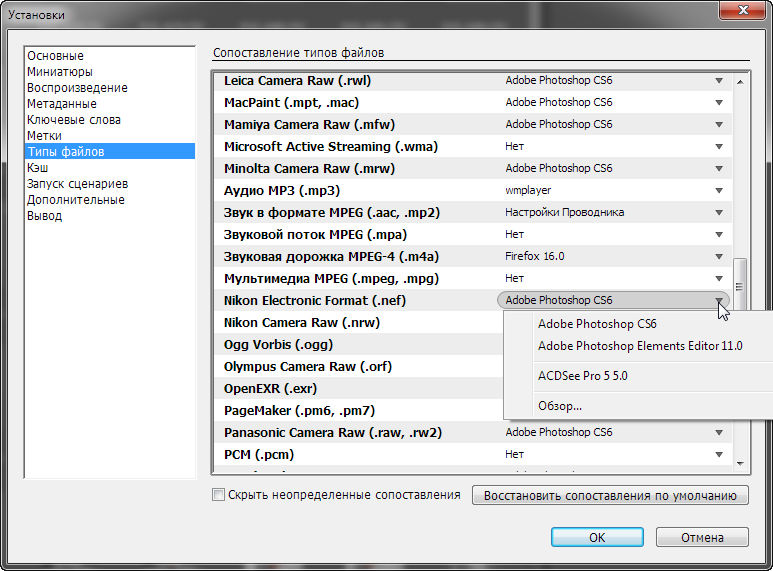The width and height of the screenshot is (773, 571).
Task: Click the Olympus Camera Raw (.orf) row
Action: coord(358,367)
